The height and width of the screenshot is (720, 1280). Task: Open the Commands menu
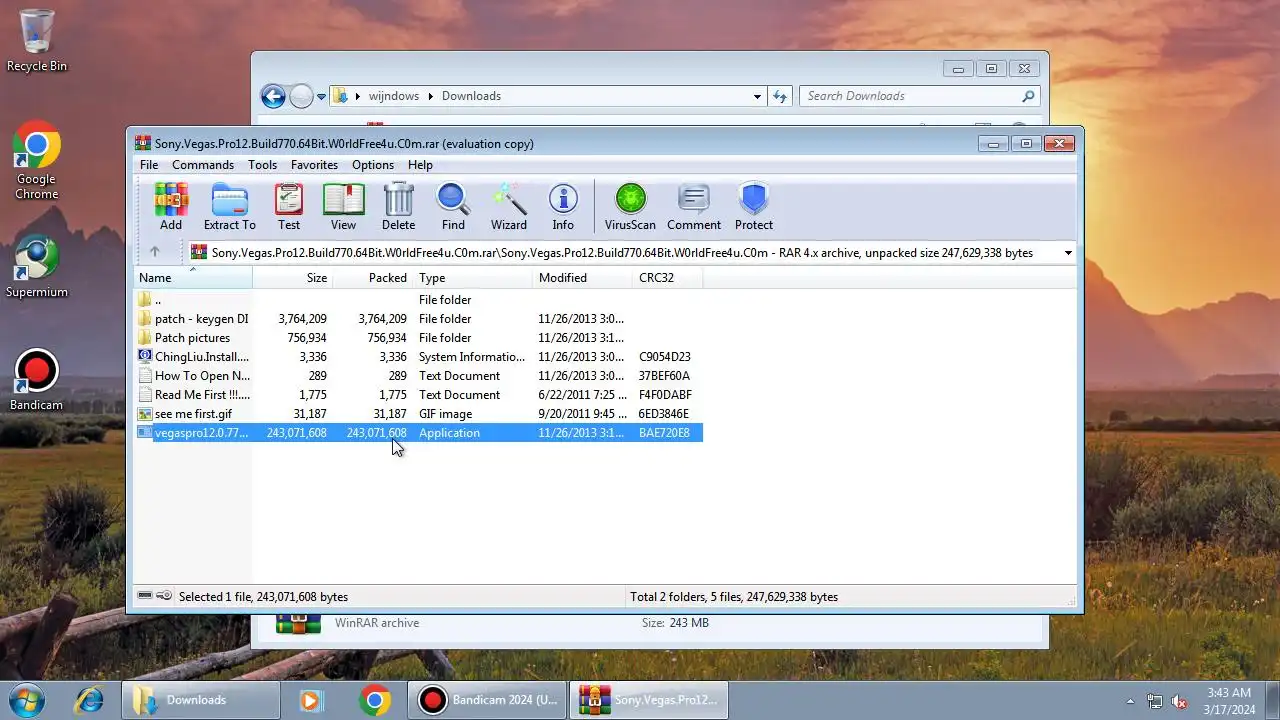(203, 165)
